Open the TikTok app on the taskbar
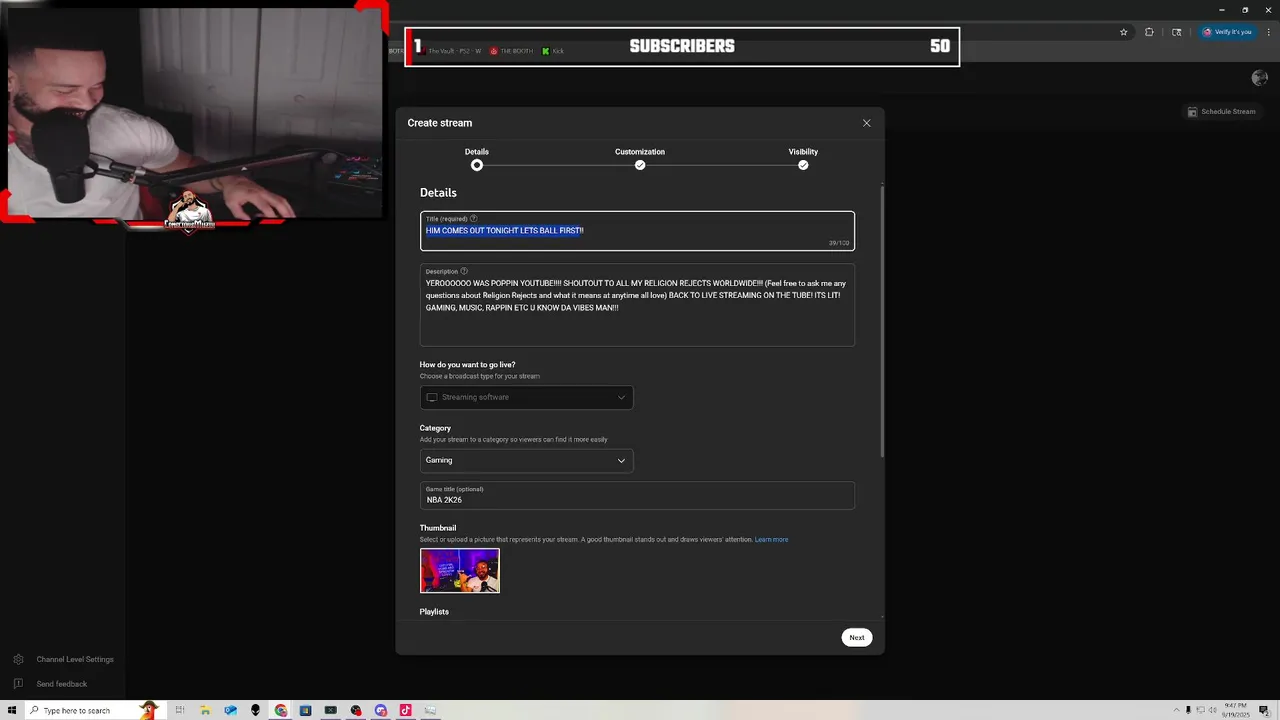Viewport: 1280px width, 720px height. click(x=405, y=710)
